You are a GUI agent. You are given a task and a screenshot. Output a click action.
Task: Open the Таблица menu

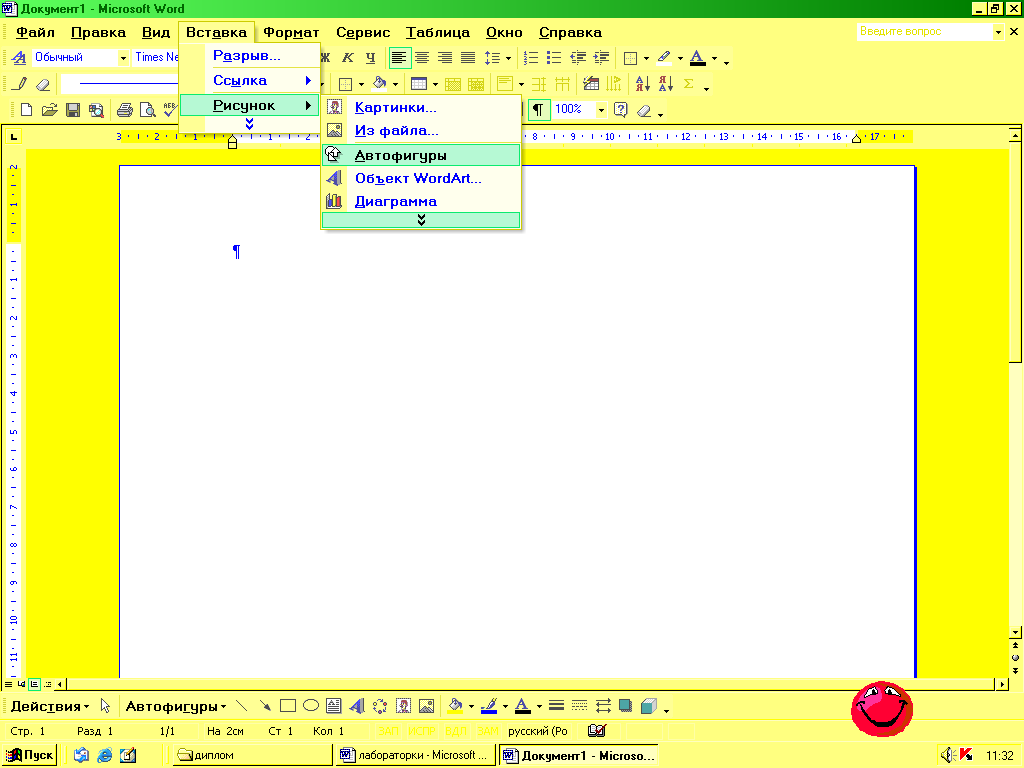(438, 33)
